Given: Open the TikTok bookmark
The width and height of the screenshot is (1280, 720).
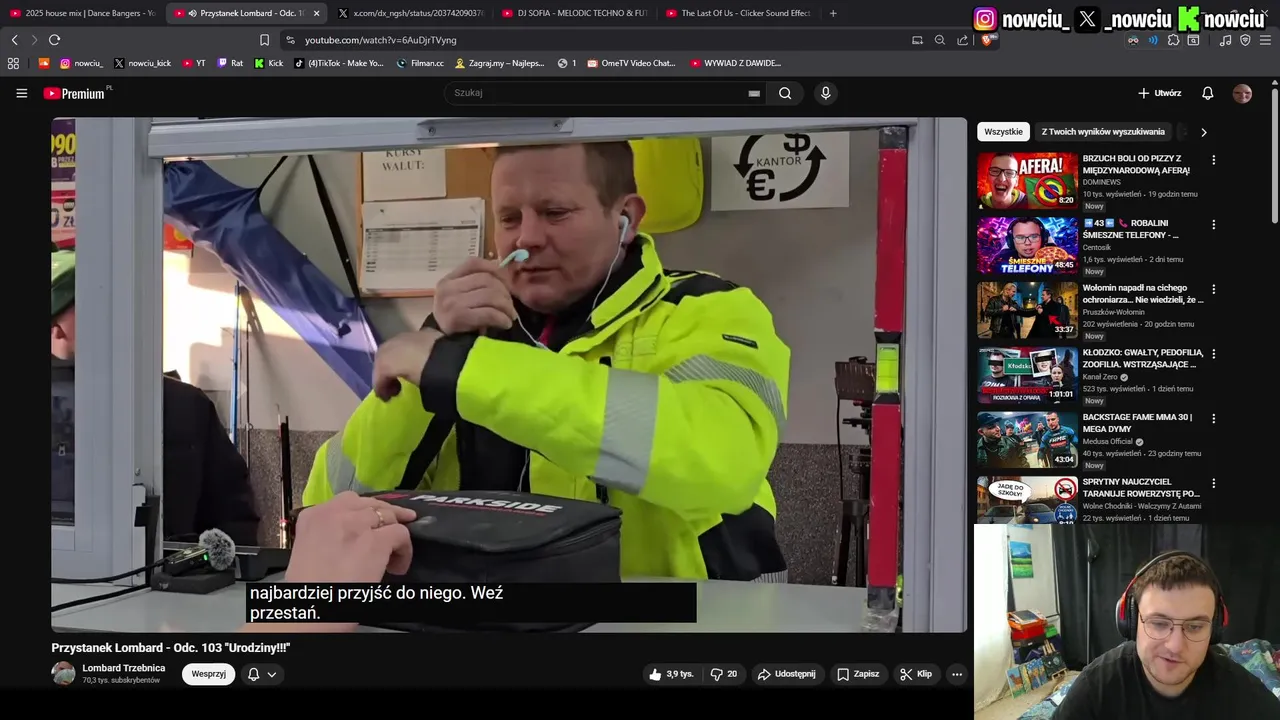Looking at the screenshot, I should [339, 63].
